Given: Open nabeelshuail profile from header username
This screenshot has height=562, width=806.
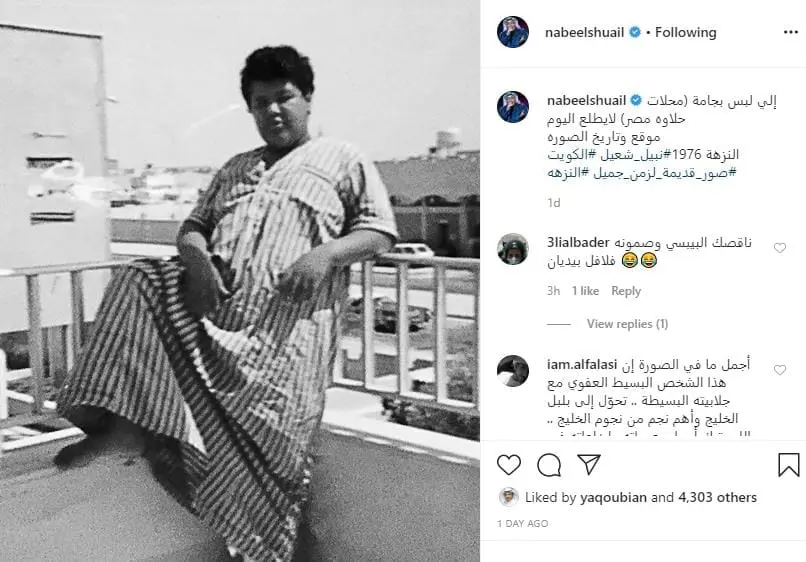Looking at the screenshot, I should point(584,32).
